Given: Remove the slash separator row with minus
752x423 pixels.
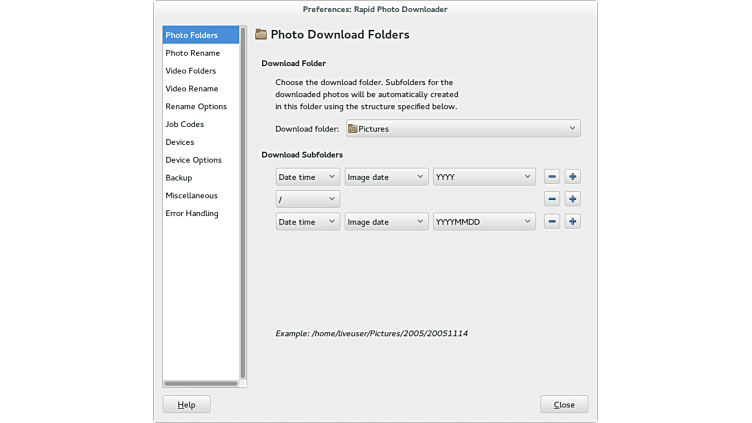Looking at the screenshot, I should [x=551, y=199].
